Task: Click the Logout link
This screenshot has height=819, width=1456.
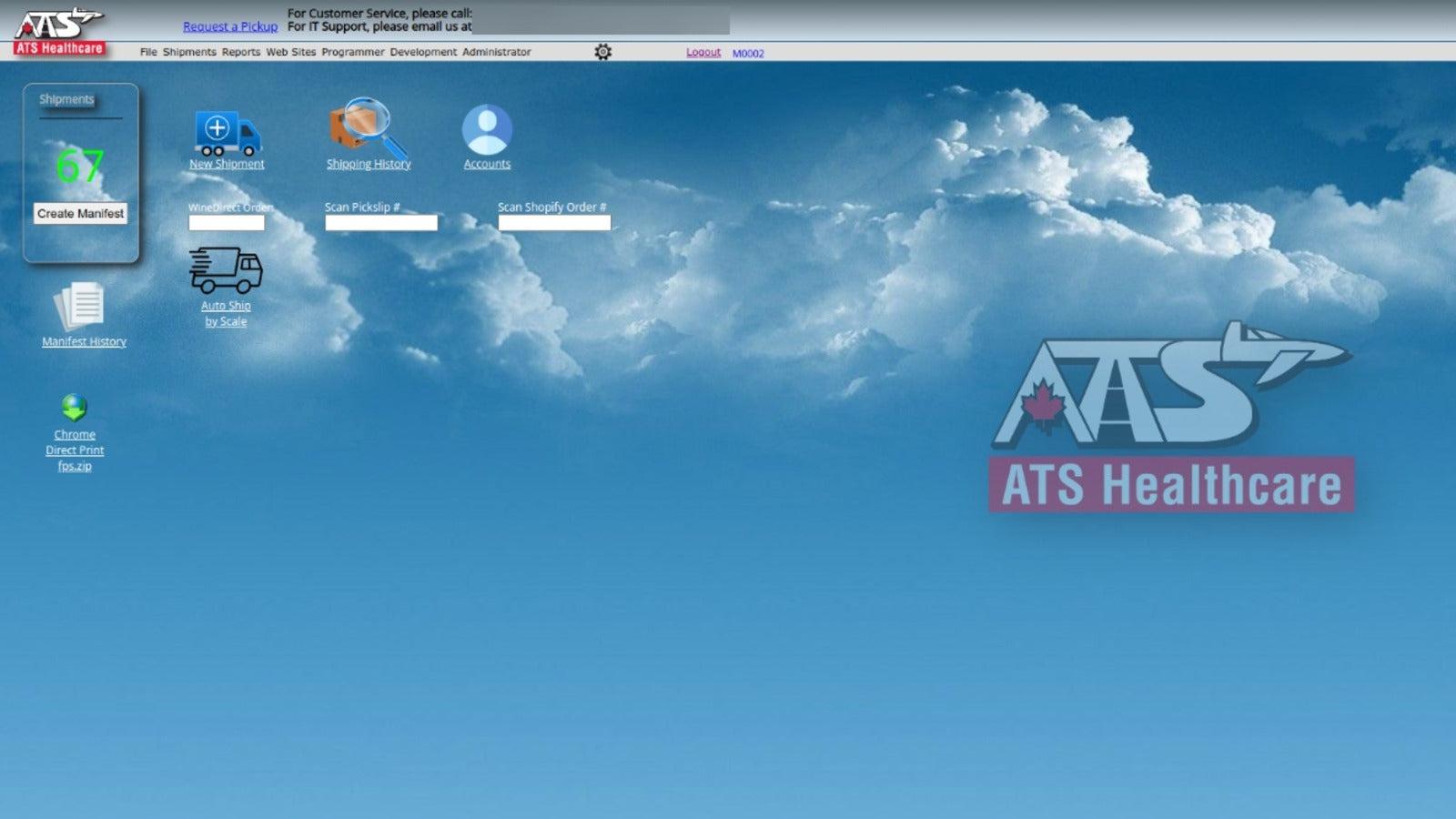Action: point(703,53)
